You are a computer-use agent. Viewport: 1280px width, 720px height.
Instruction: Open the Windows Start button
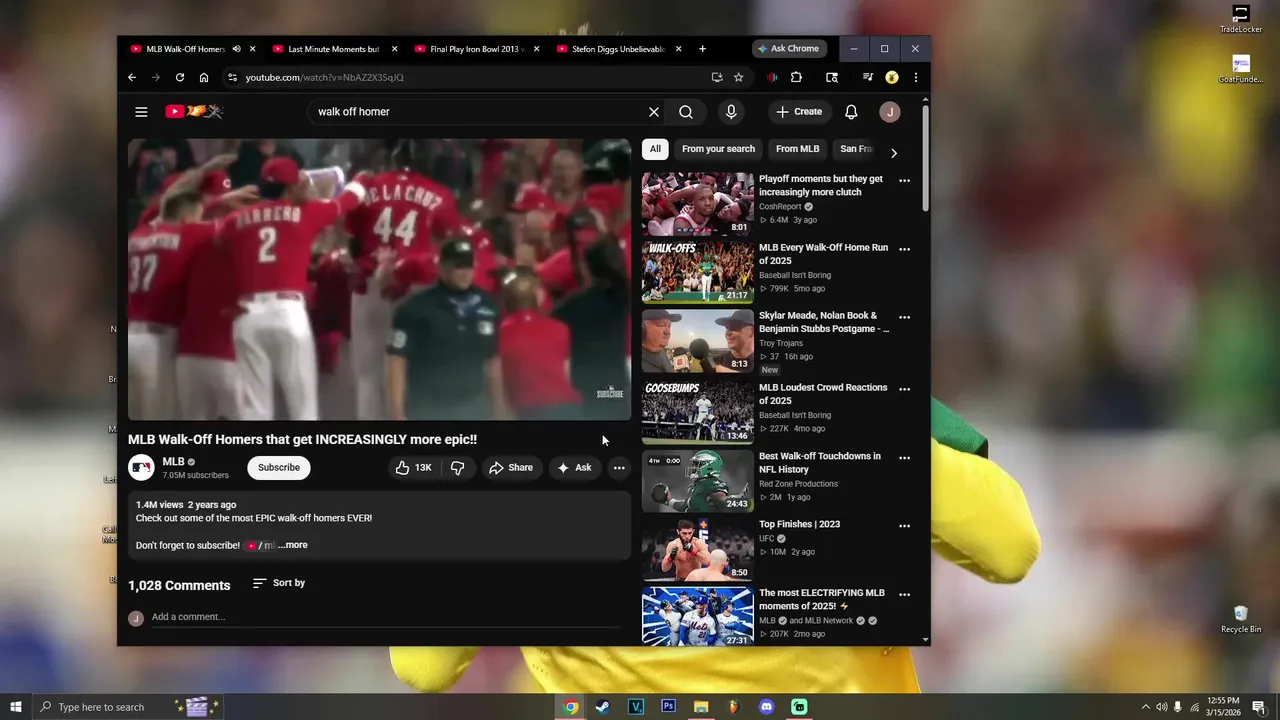[x=15, y=707]
